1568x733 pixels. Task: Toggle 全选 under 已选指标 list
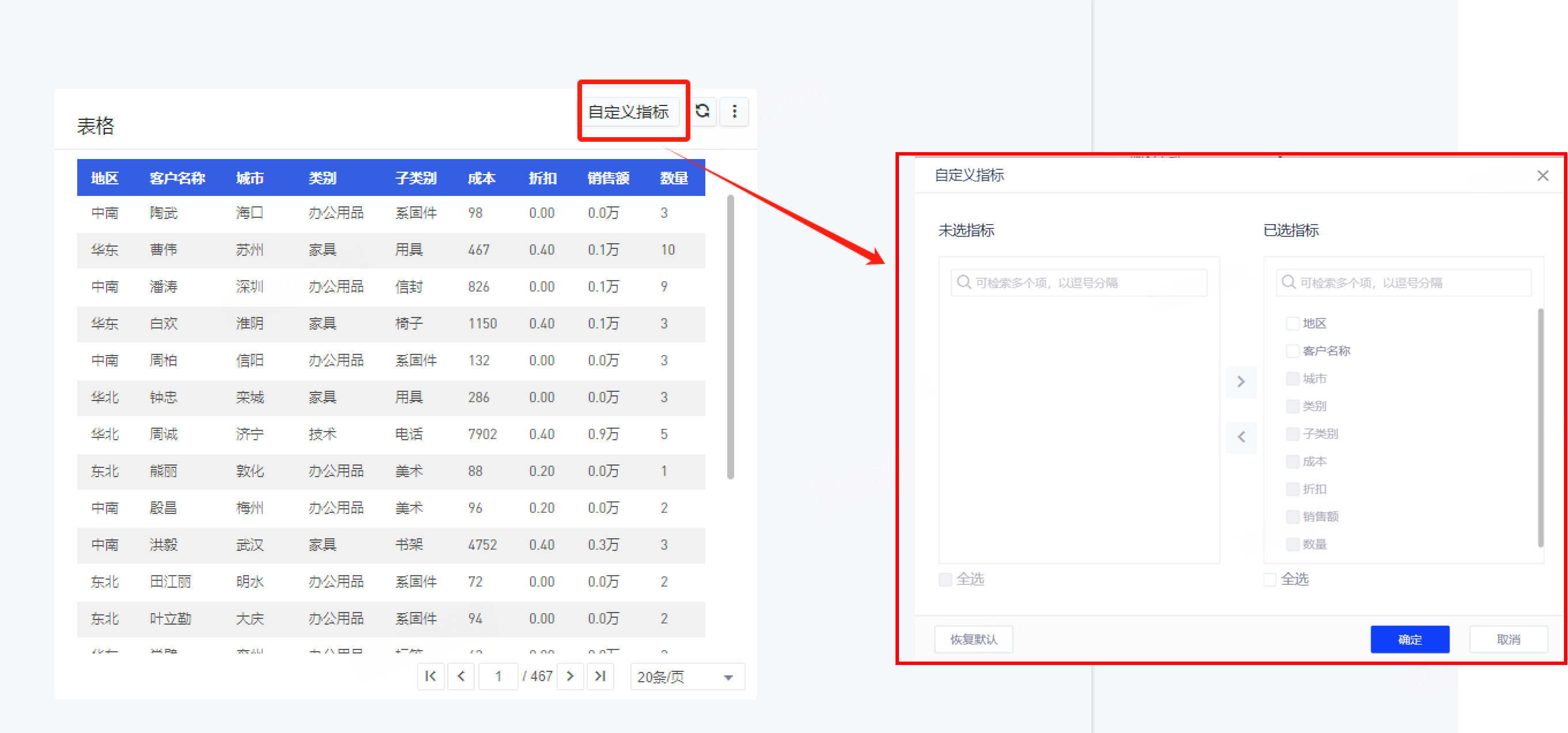[x=1269, y=580]
